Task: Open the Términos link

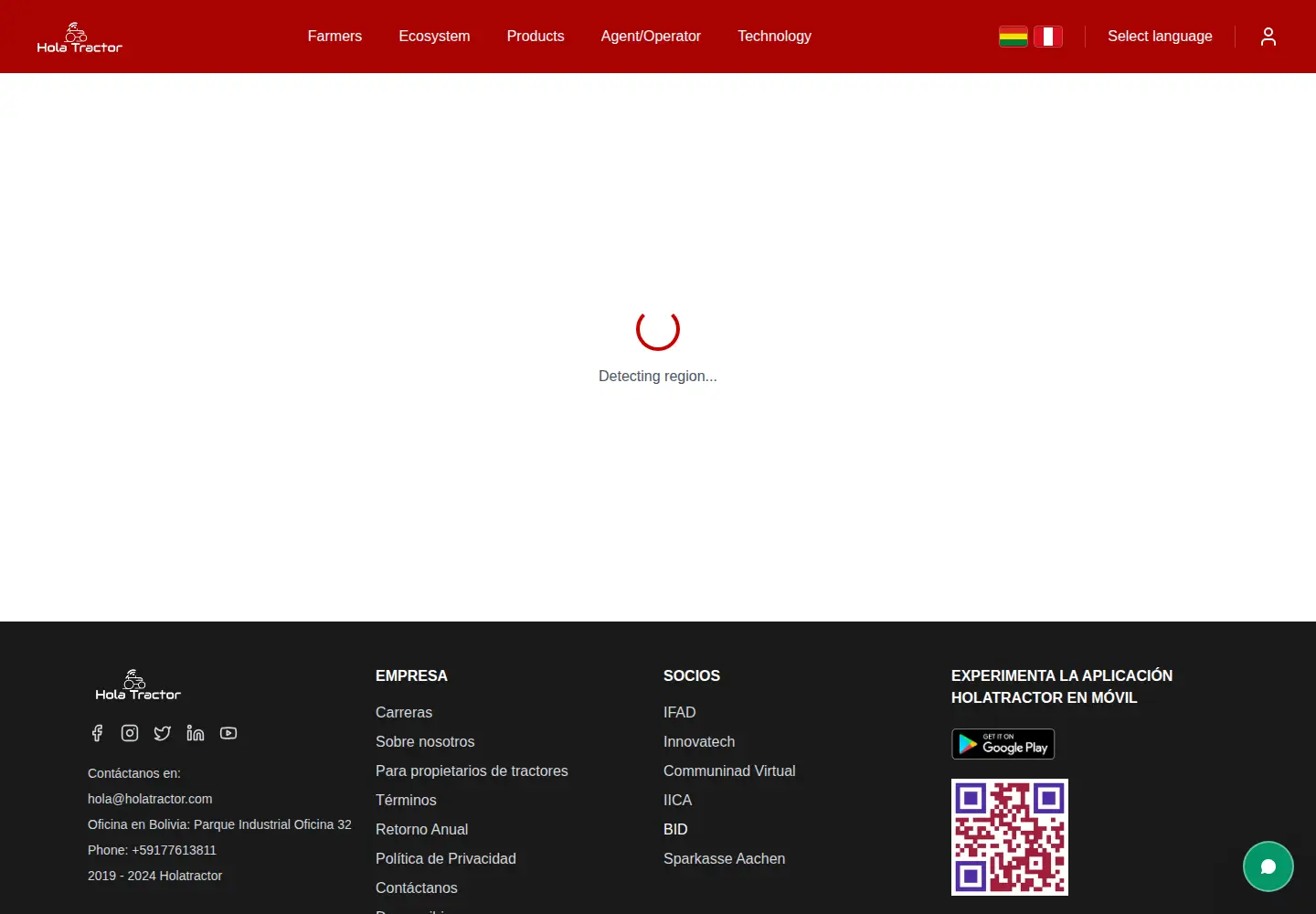Action: 406,800
